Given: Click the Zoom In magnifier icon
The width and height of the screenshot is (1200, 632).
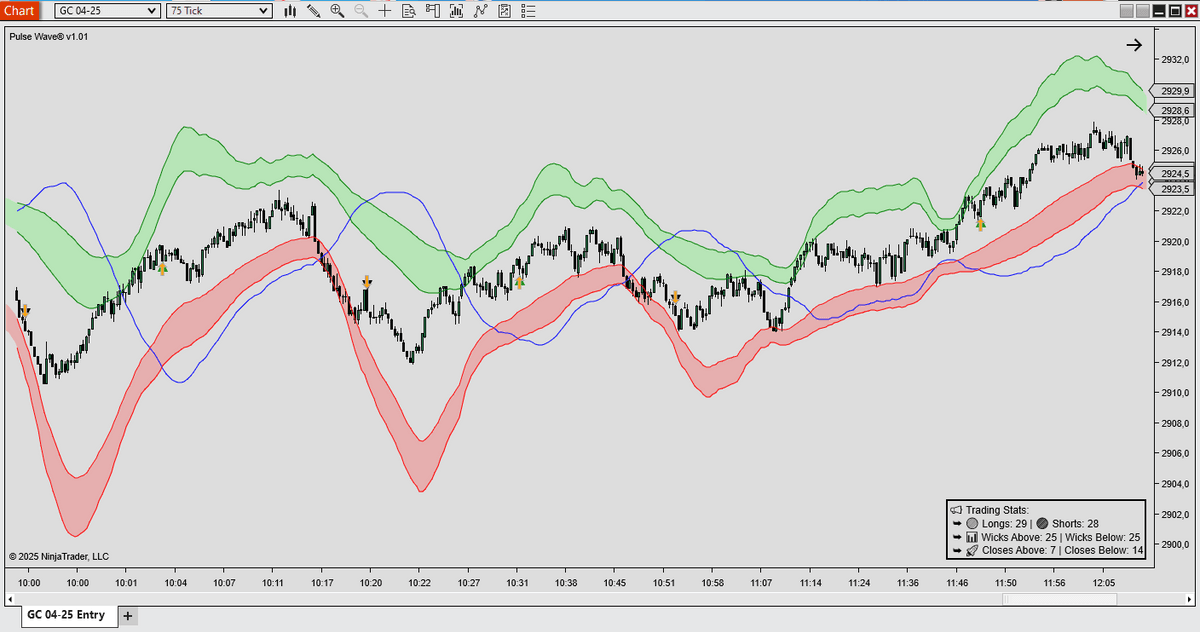Looking at the screenshot, I should (337, 11).
